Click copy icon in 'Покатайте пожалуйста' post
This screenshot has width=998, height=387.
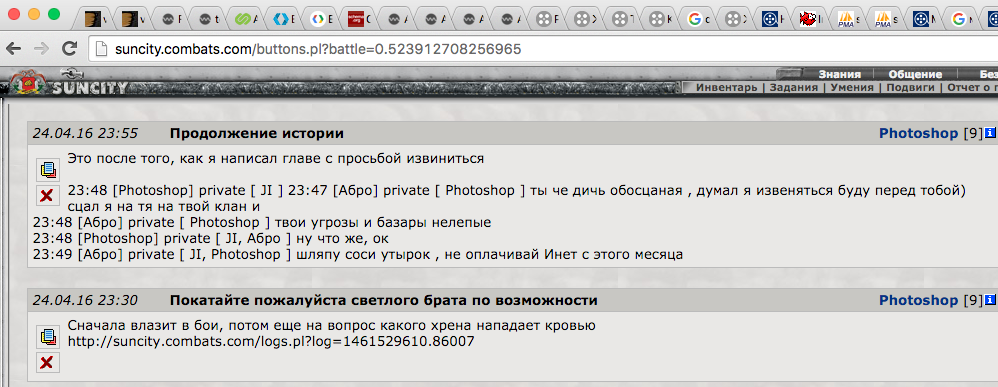pyautogui.click(x=48, y=337)
